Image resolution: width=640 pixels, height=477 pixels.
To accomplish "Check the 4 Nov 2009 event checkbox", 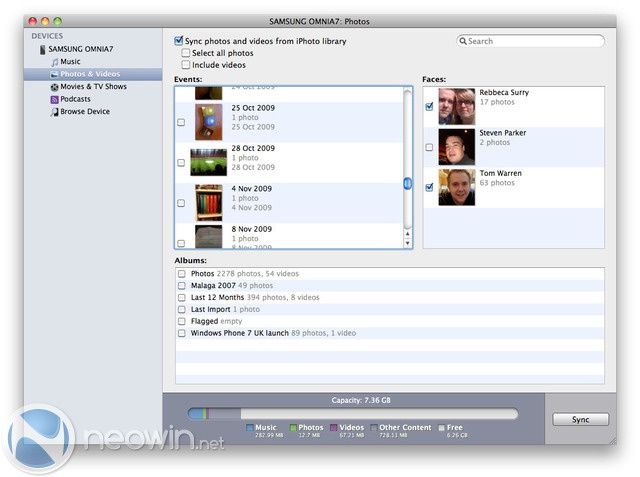I will click(x=181, y=203).
